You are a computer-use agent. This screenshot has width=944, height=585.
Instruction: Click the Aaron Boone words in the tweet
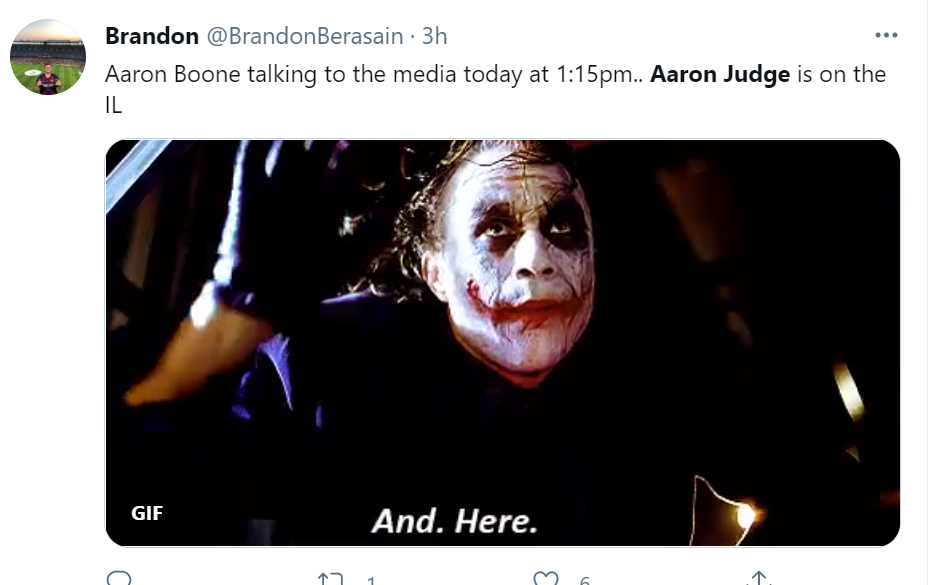click(x=173, y=74)
